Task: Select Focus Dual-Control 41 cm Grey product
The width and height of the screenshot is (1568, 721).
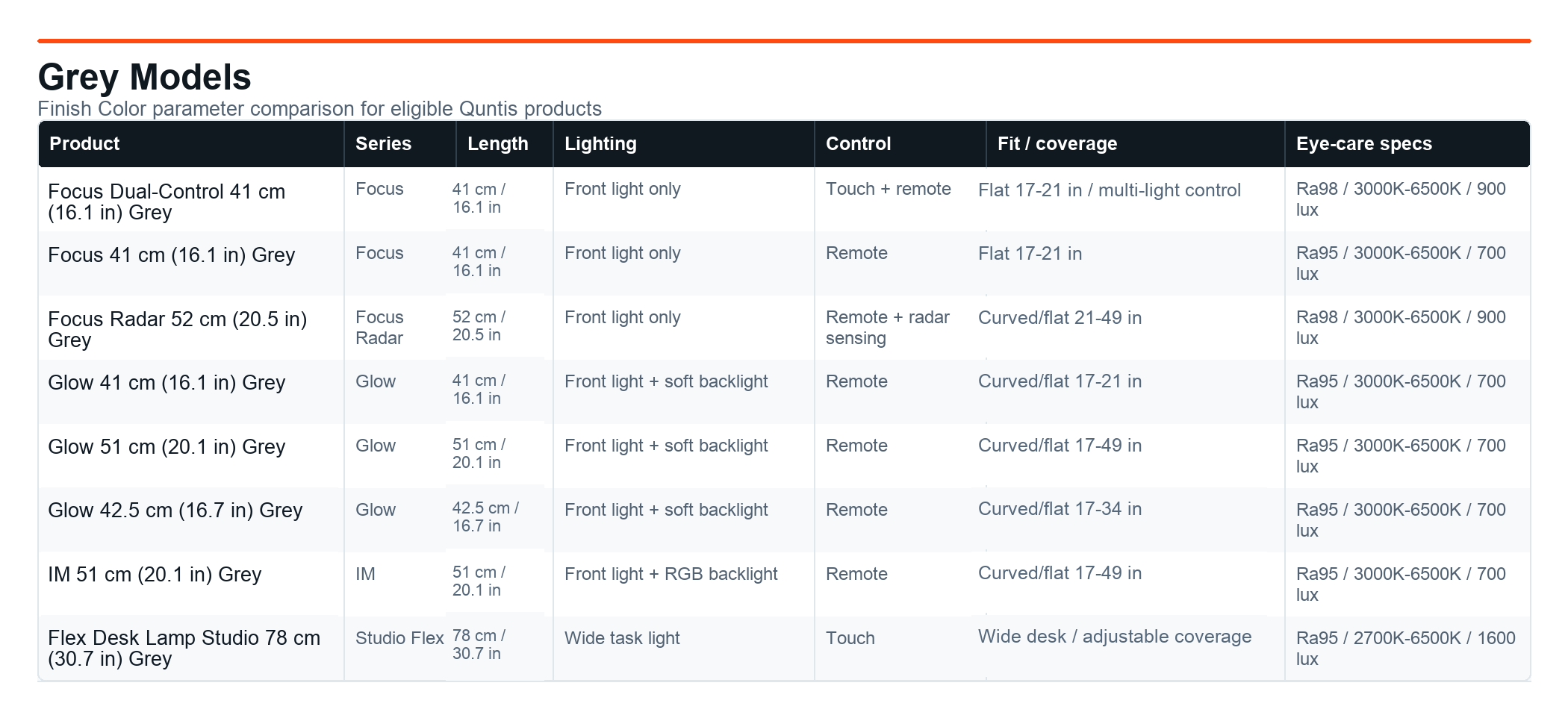Action: coord(167,202)
